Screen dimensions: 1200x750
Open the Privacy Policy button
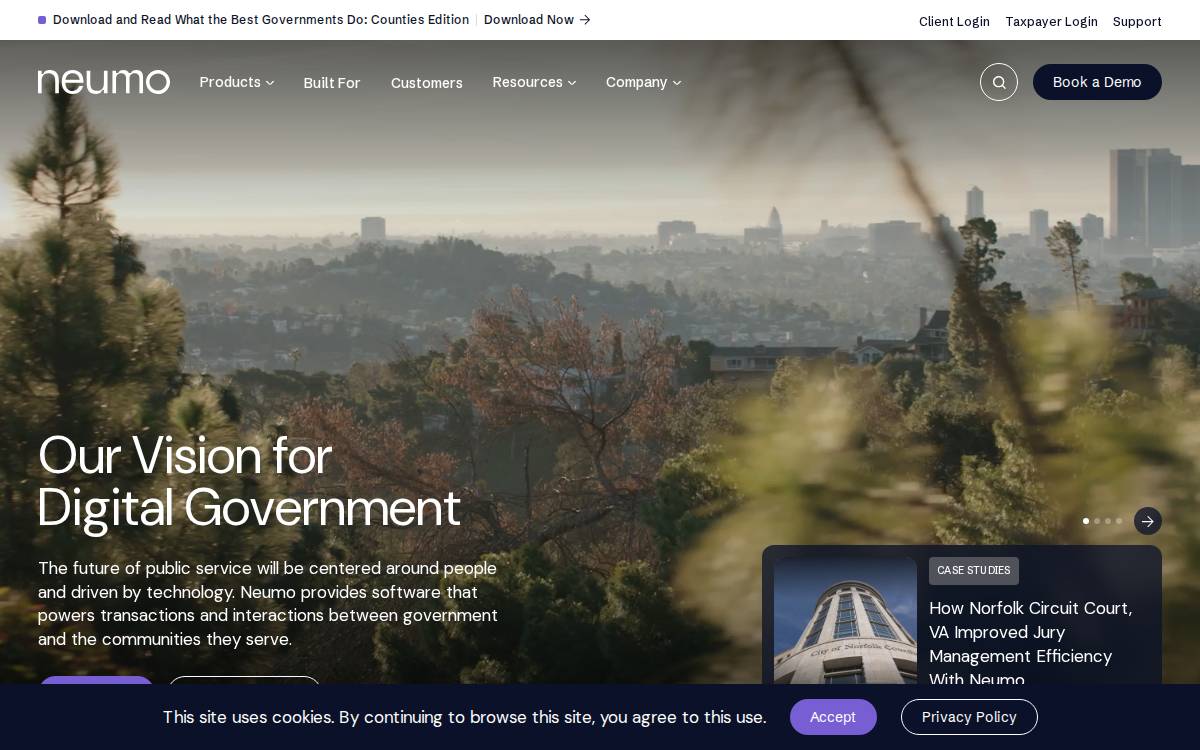click(x=969, y=717)
